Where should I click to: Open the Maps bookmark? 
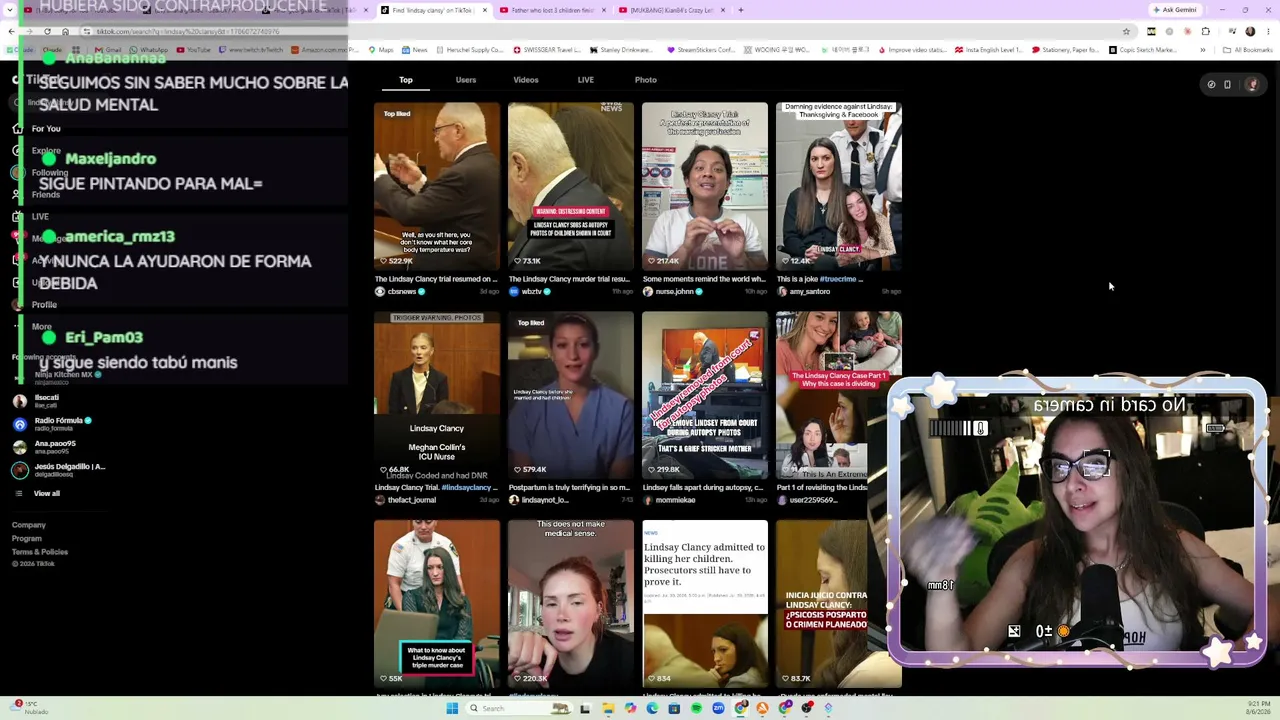point(380,50)
